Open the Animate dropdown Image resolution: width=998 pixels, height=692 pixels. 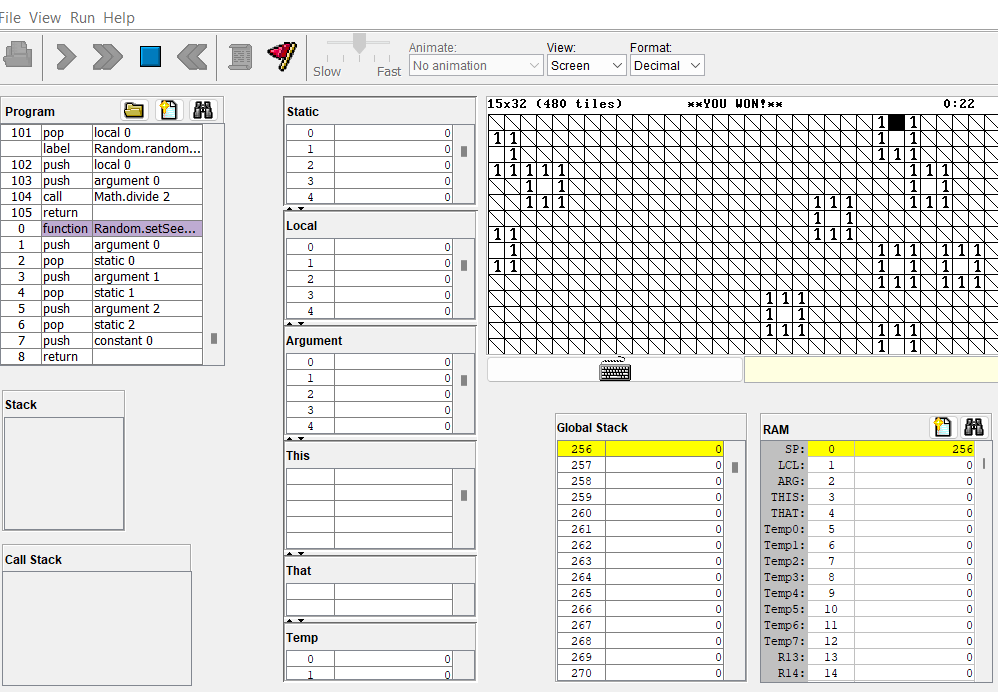pyautogui.click(x=475, y=65)
